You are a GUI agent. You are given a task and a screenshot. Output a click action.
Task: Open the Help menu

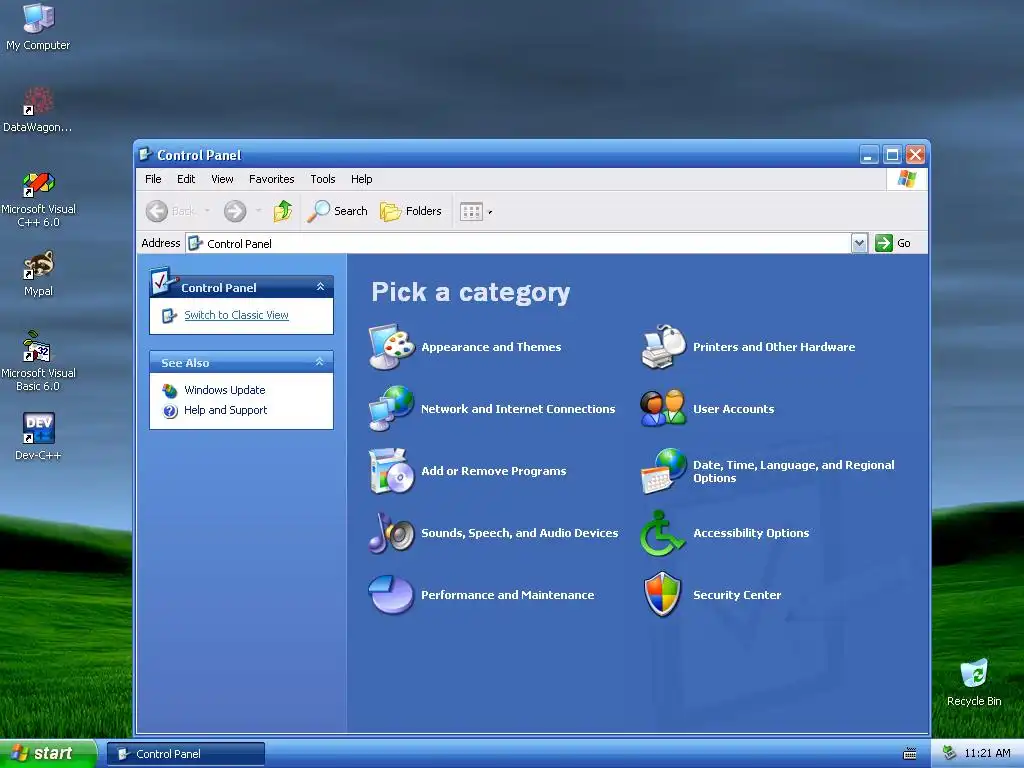pos(361,179)
